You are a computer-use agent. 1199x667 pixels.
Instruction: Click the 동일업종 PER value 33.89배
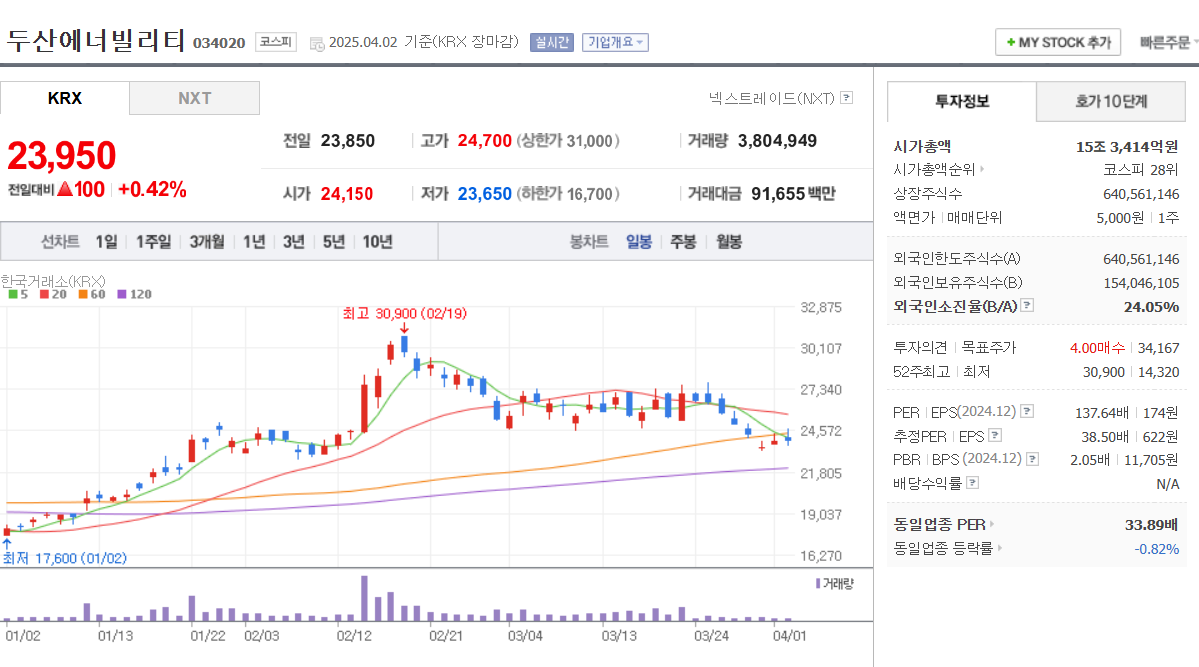1151,524
